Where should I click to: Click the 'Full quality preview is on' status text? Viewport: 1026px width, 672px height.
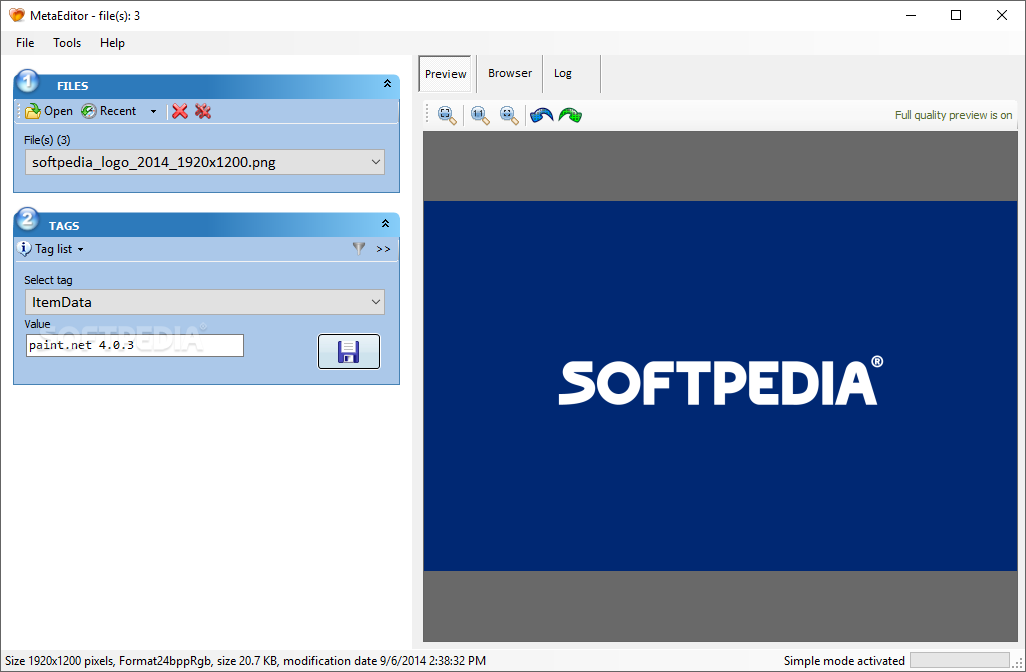953,115
